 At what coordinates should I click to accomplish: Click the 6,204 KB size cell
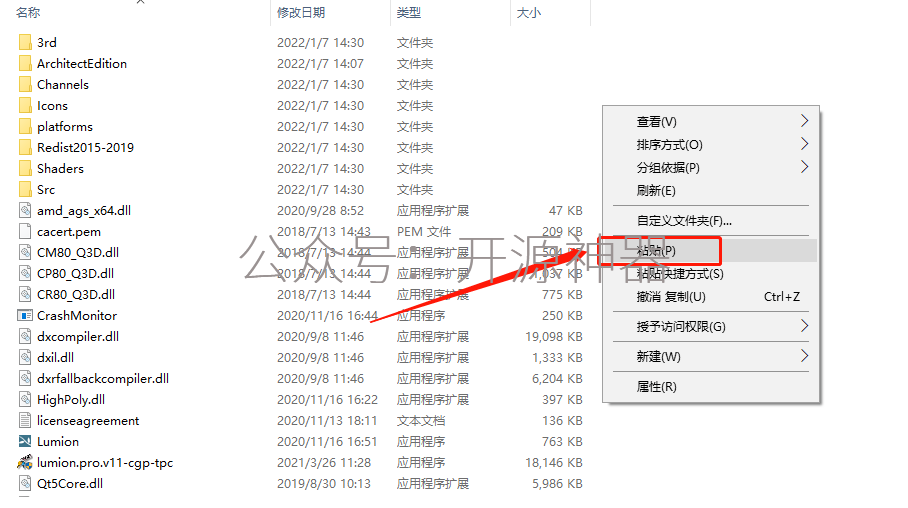[557, 379]
